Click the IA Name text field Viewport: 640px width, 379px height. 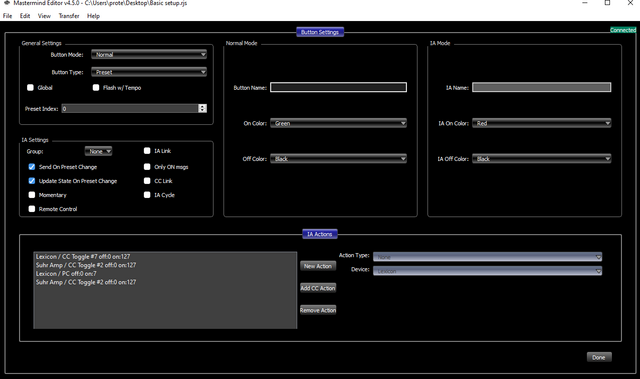coord(542,87)
